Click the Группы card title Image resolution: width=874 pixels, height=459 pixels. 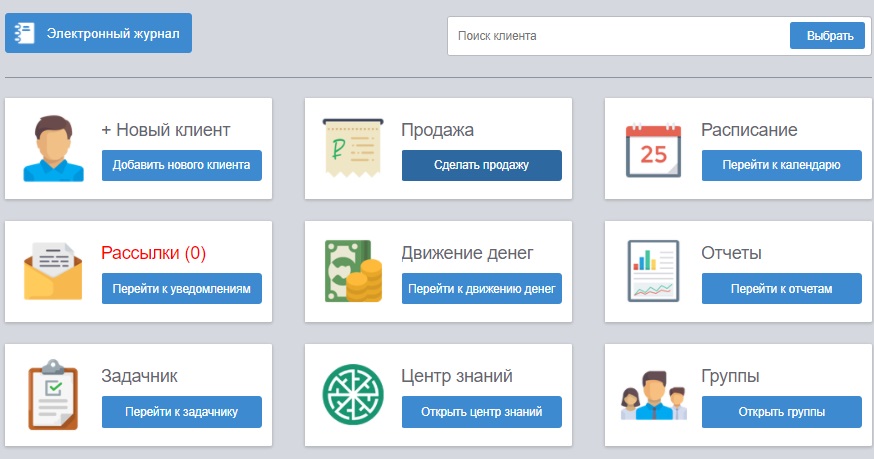730,376
